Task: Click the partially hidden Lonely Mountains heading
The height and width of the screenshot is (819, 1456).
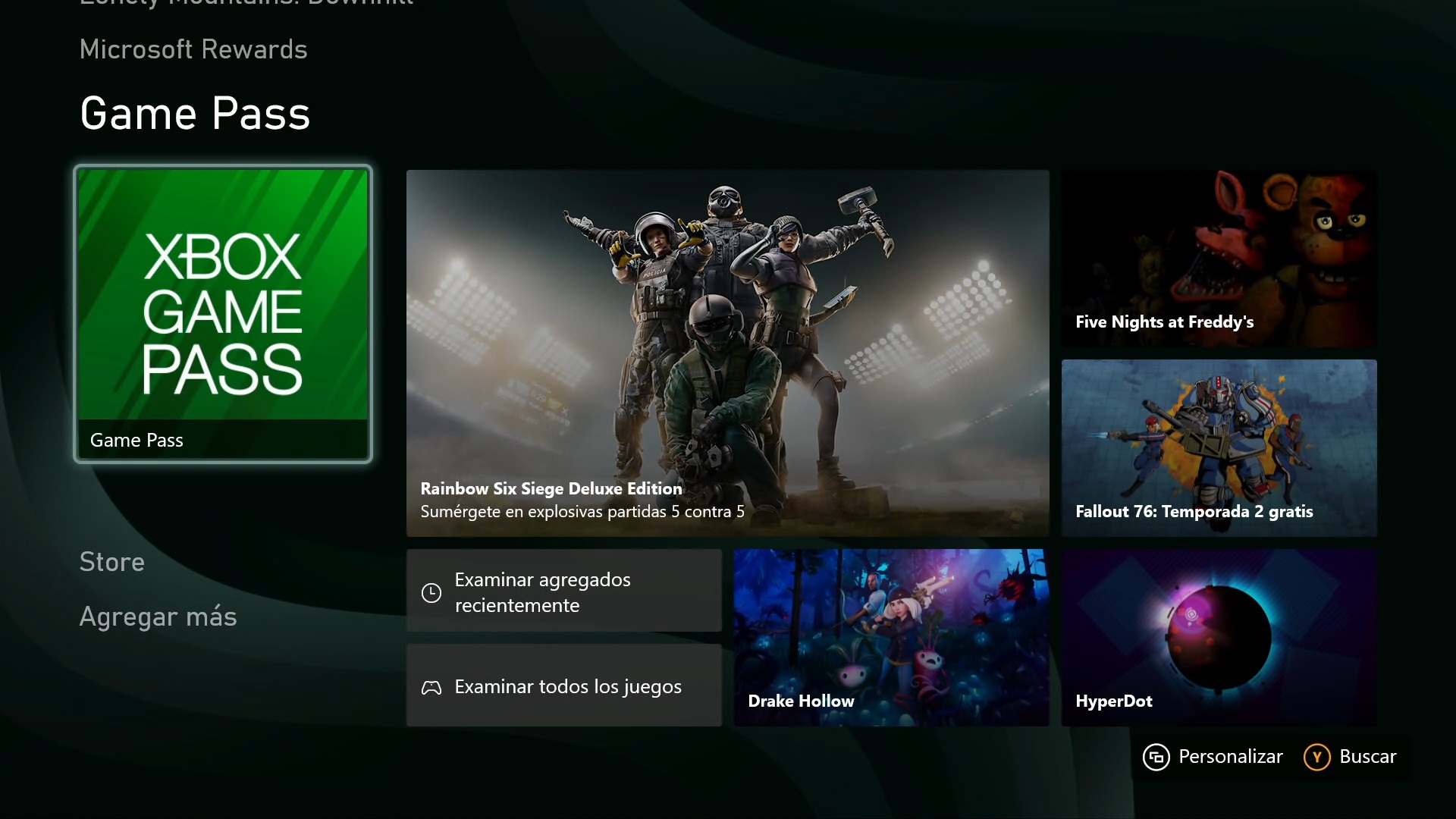Action: [x=246, y=3]
